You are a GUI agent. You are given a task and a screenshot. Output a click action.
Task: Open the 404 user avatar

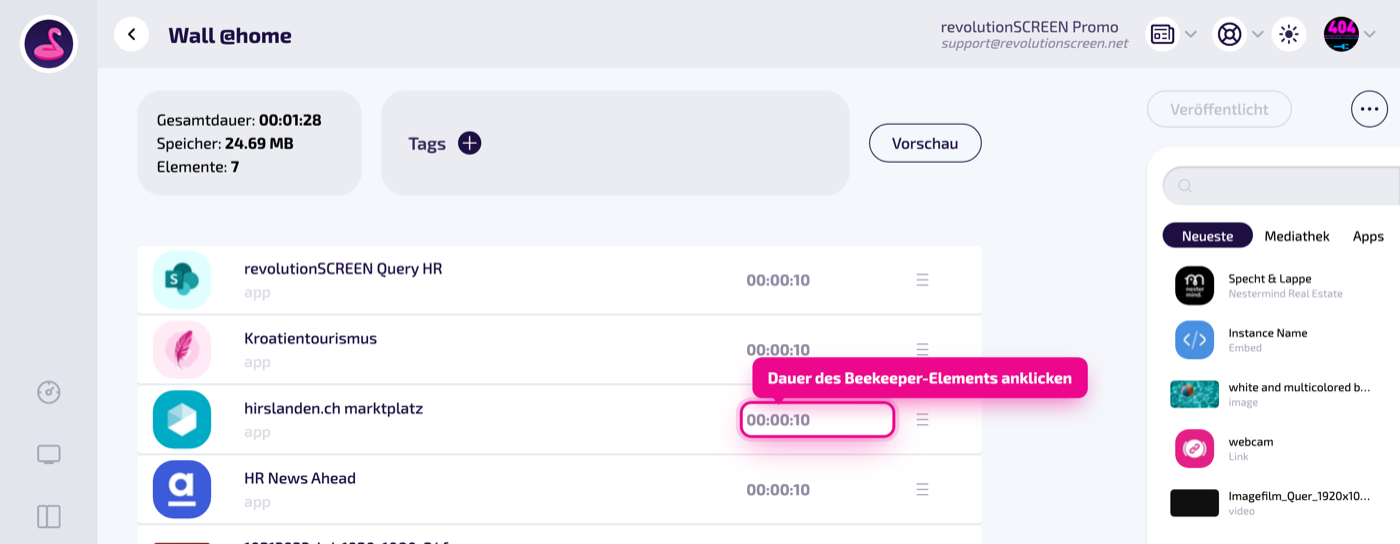point(1341,34)
